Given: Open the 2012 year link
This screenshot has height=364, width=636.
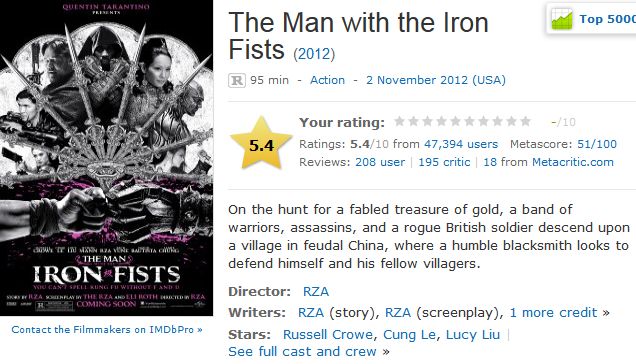Looking at the screenshot, I should (314, 54).
